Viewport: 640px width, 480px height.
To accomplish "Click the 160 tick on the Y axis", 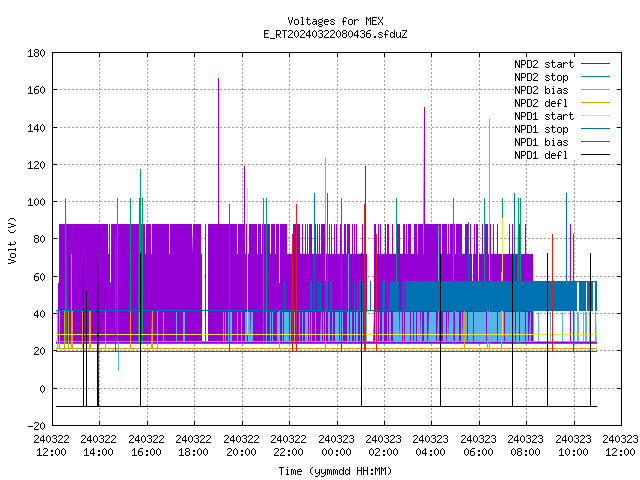I will [36, 90].
